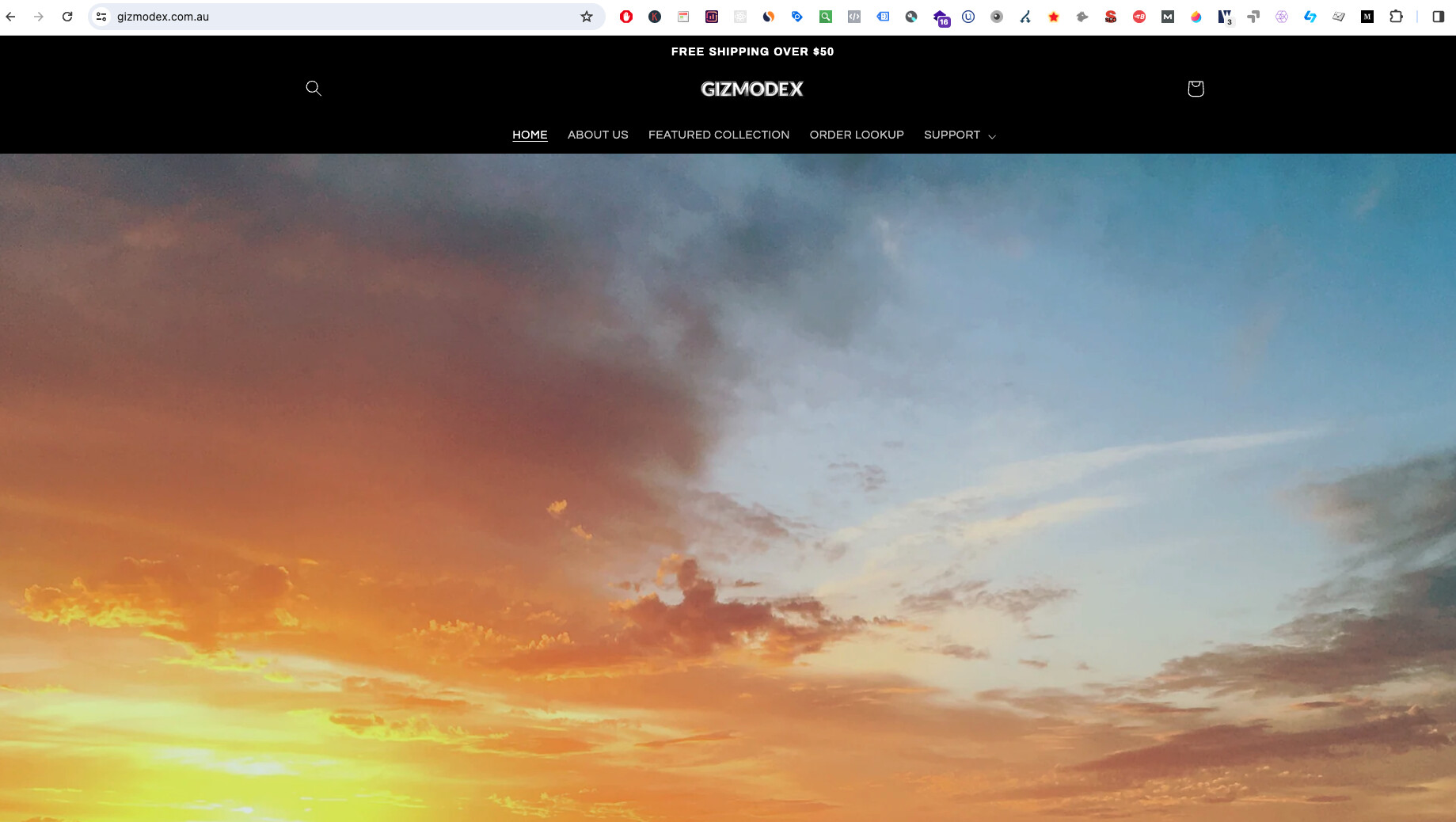
Task: Open the faded atom React extension
Action: click(740, 17)
